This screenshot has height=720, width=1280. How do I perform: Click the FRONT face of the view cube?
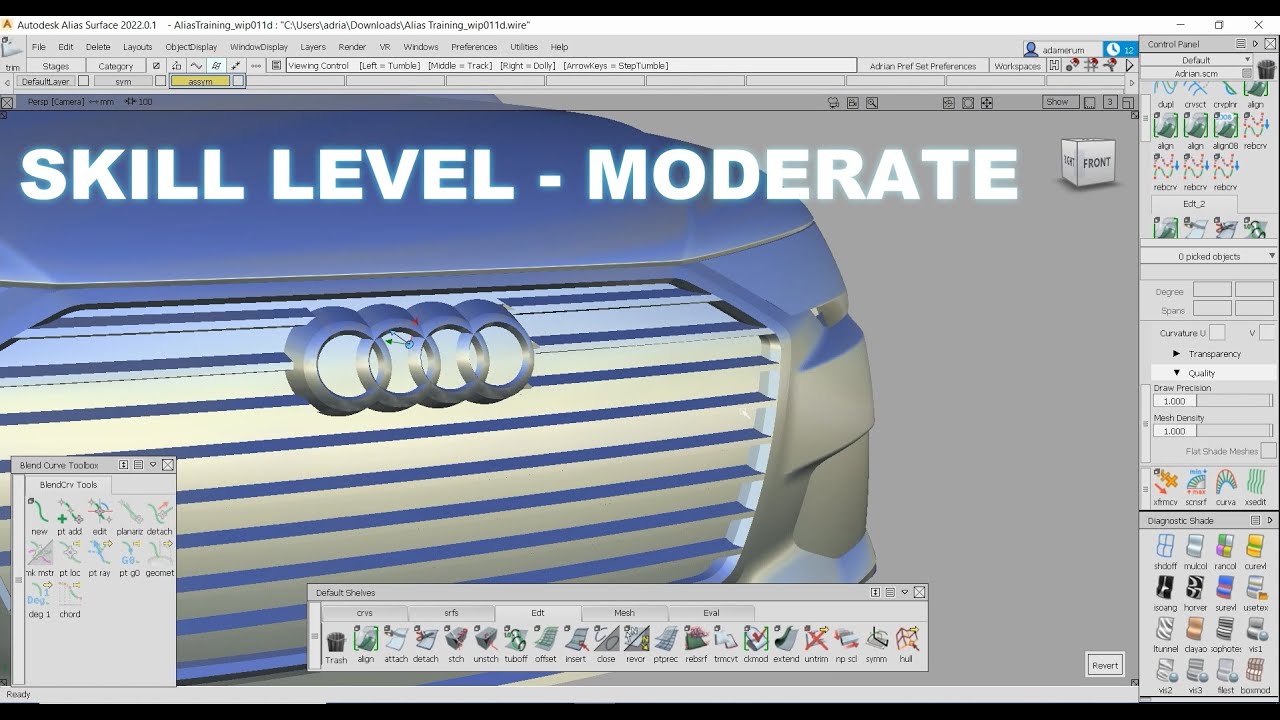tap(1096, 163)
